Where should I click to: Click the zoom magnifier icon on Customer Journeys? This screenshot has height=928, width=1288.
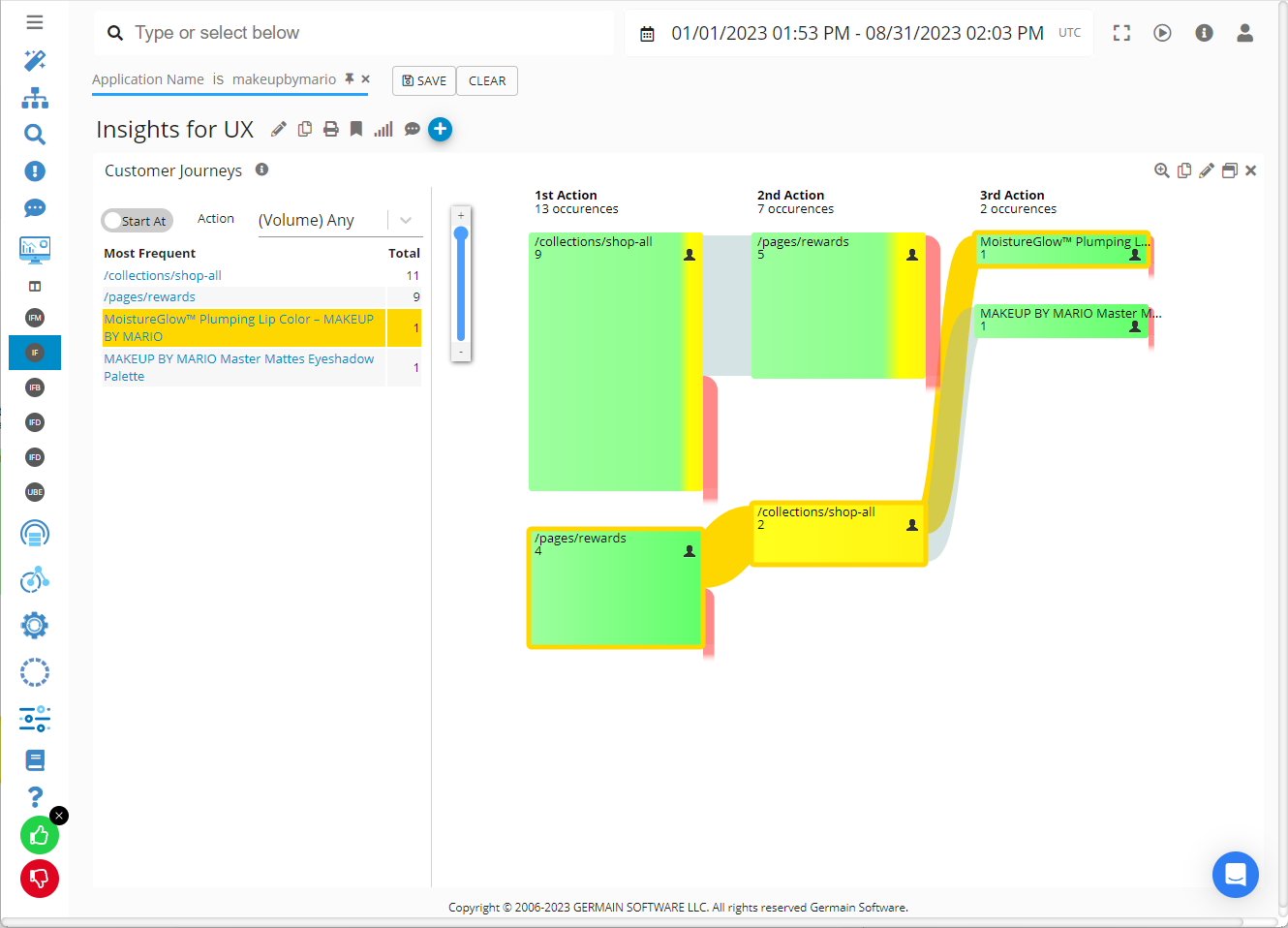1161,170
